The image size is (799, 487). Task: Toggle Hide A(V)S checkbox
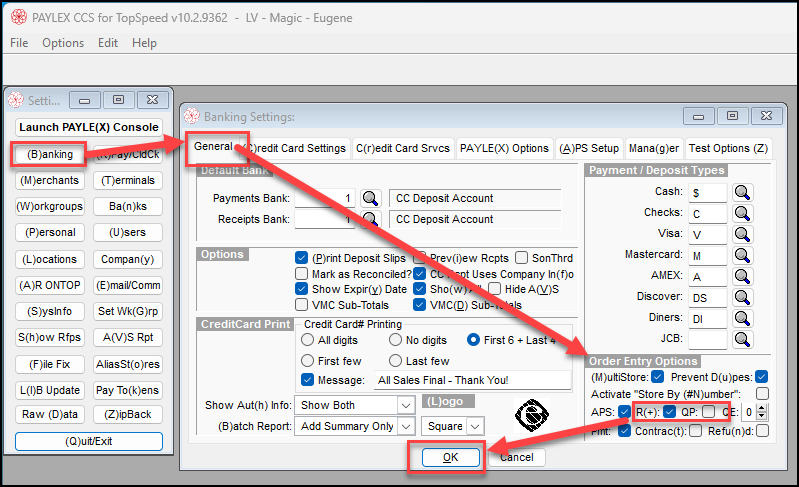494,289
